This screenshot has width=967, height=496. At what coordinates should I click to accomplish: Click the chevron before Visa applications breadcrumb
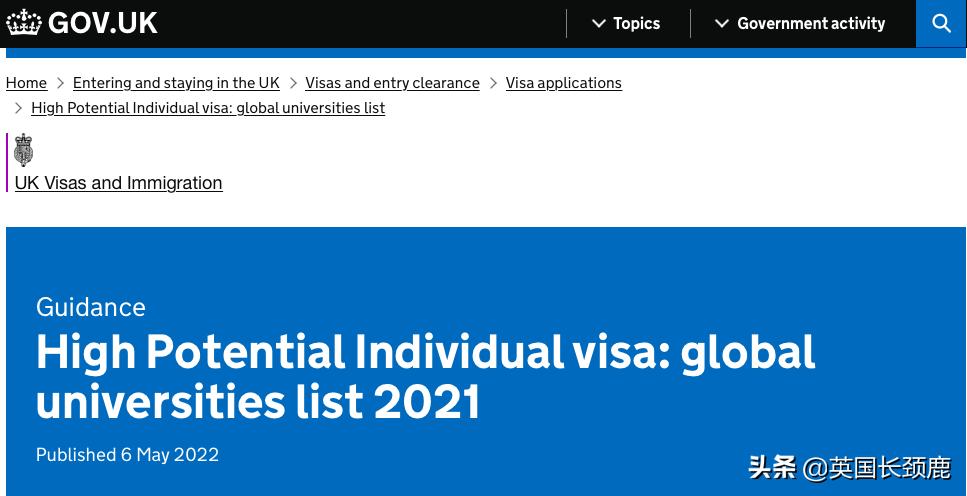coord(493,83)
